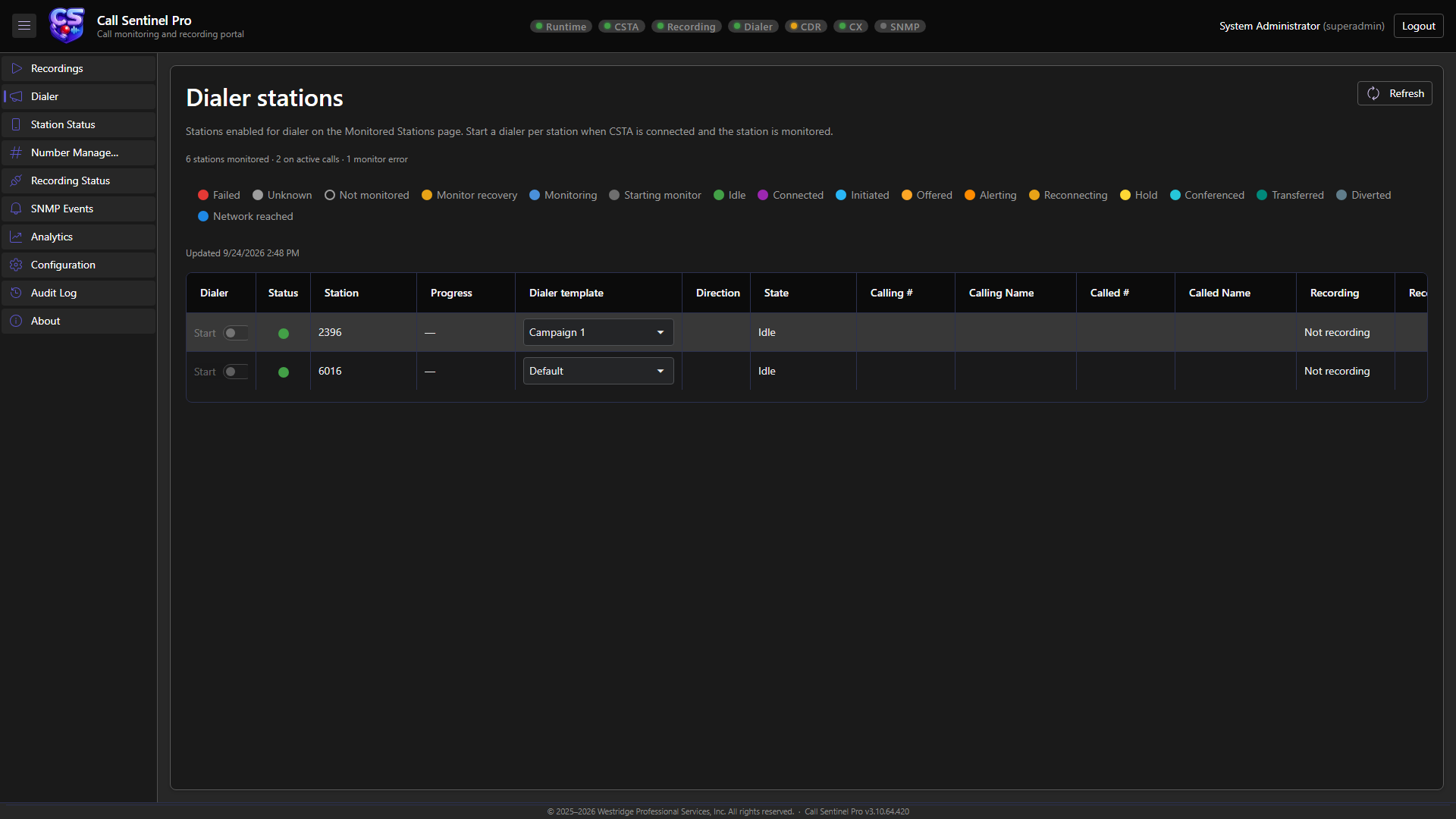This screenshot has height=819, width=1456.
Task: Open Default dialer template dropdown
Action: pyautogui.click(x=598, y=371)
